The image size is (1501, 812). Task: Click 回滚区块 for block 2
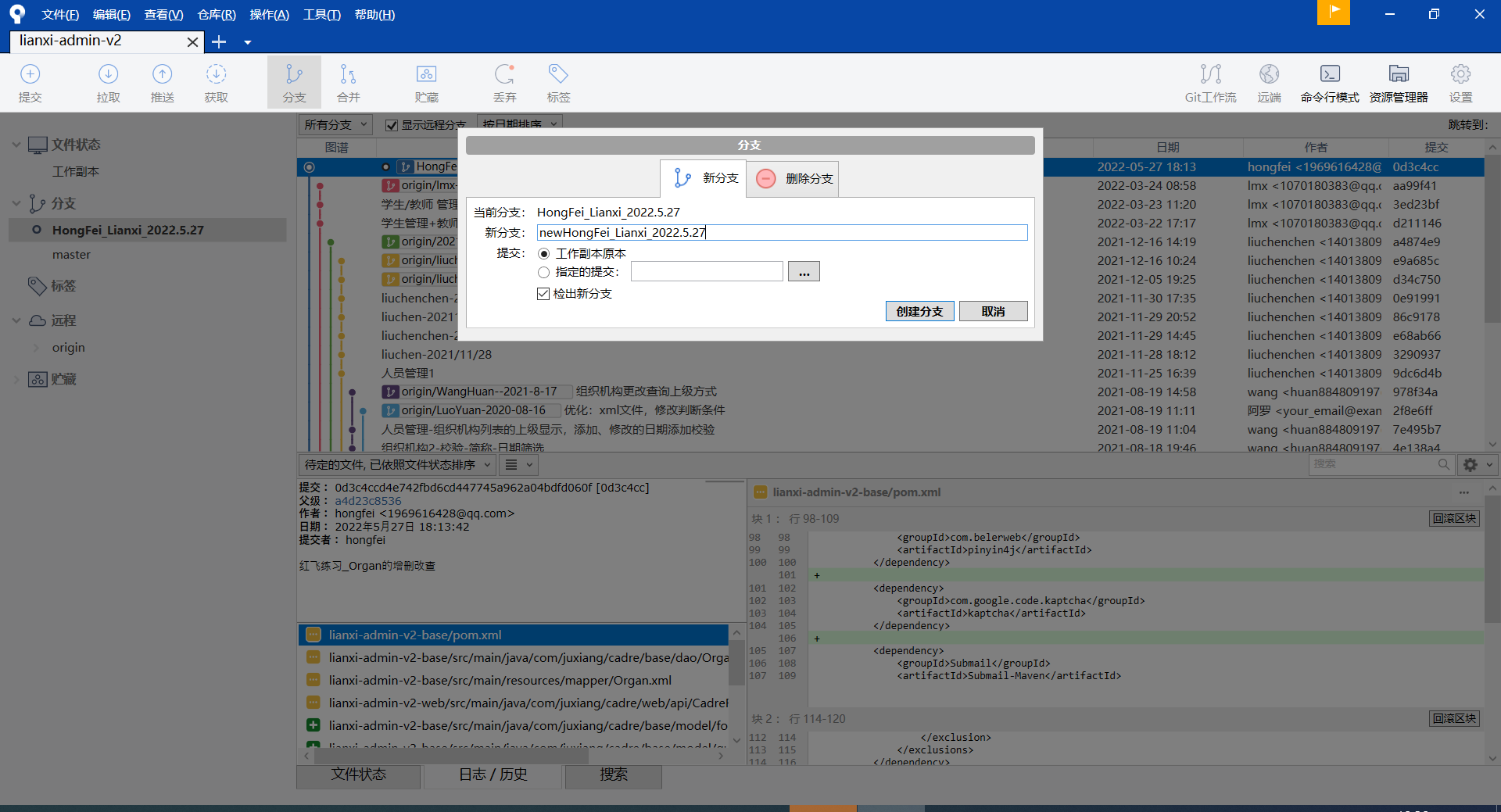coord(1454,718)
